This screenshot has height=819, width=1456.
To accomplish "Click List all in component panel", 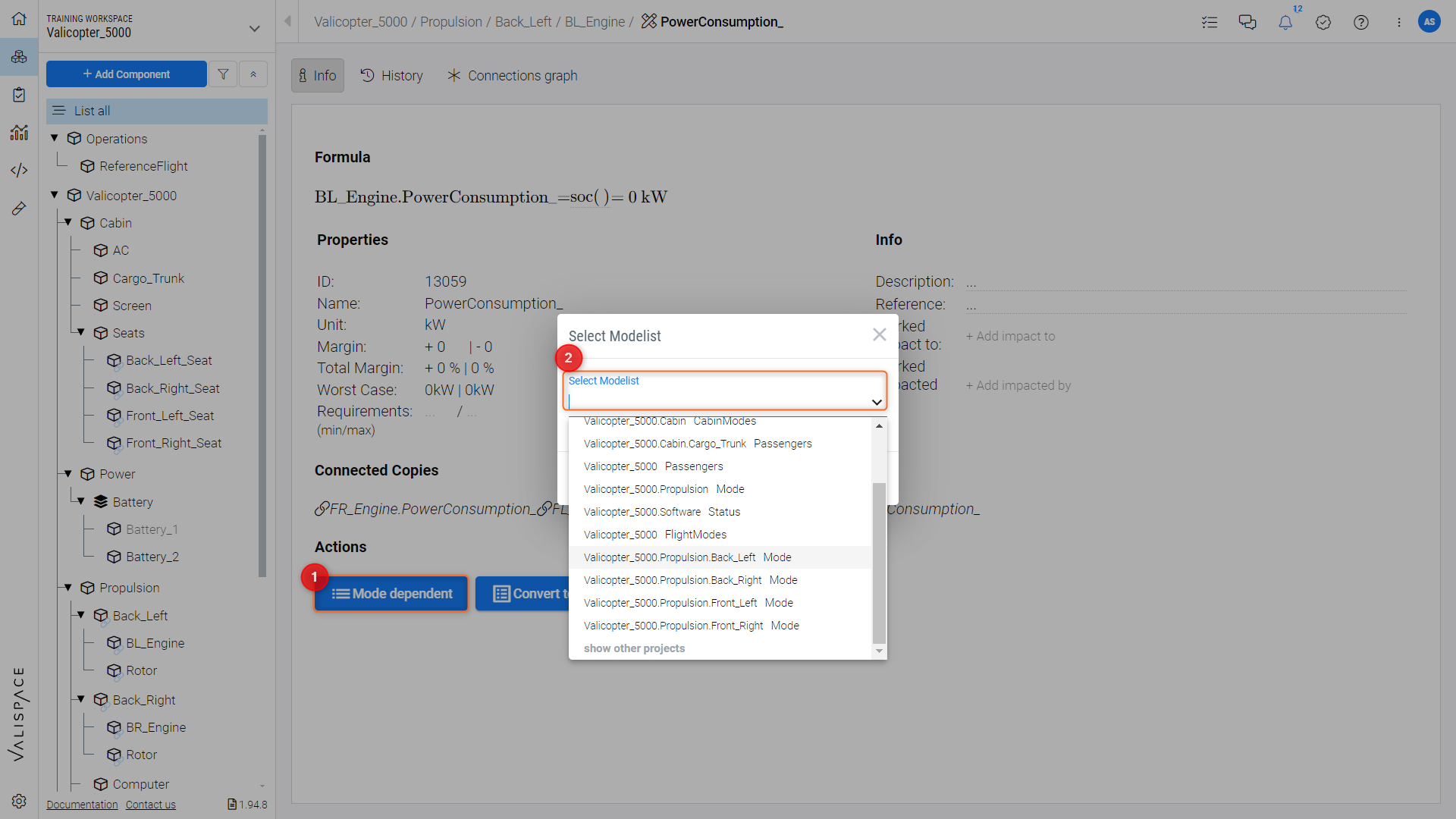I will tap(157, 111).
